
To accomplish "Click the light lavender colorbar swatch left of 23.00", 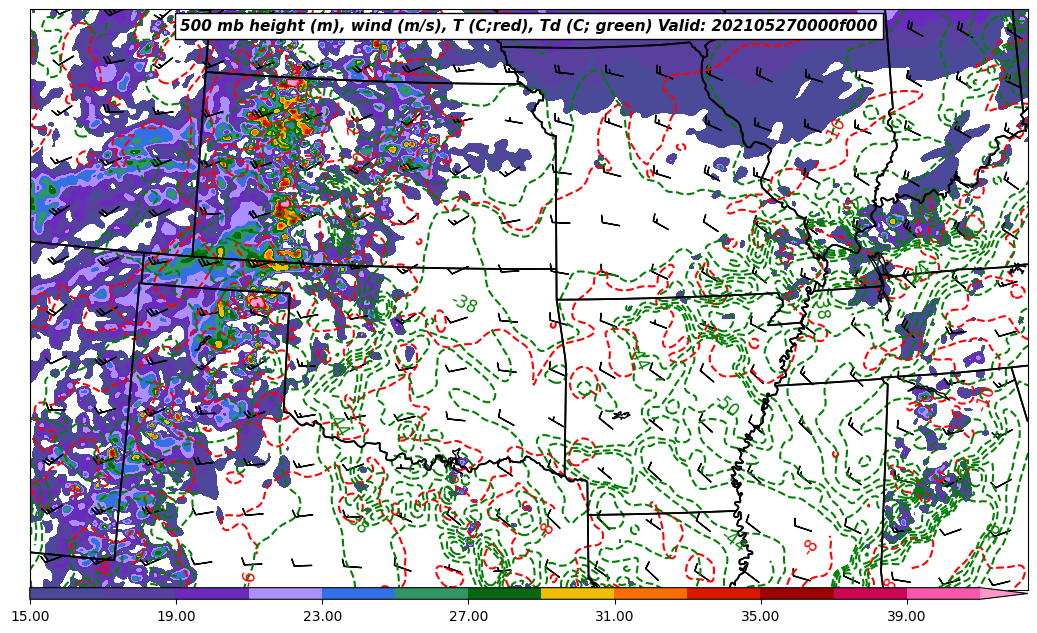I will click(x=285, y=593).
